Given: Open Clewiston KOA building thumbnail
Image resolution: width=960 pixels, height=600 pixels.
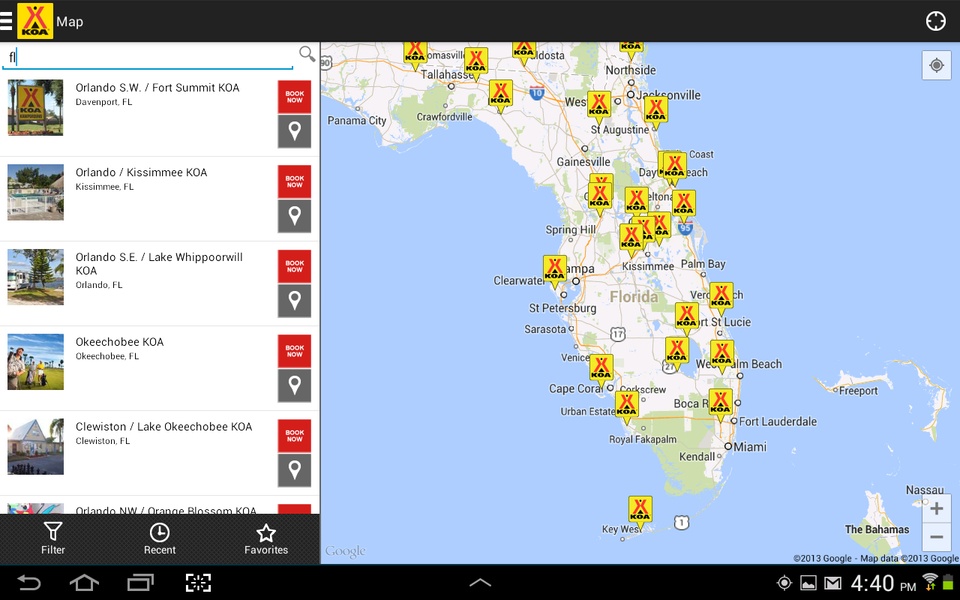Looking at the screenshot, I should point(36,446).
